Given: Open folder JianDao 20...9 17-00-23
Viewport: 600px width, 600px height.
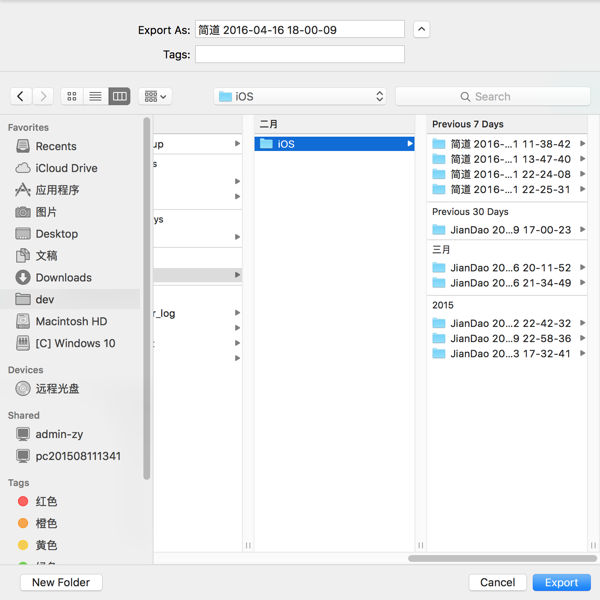Looking at the screenshot, I should click(507, 230).
